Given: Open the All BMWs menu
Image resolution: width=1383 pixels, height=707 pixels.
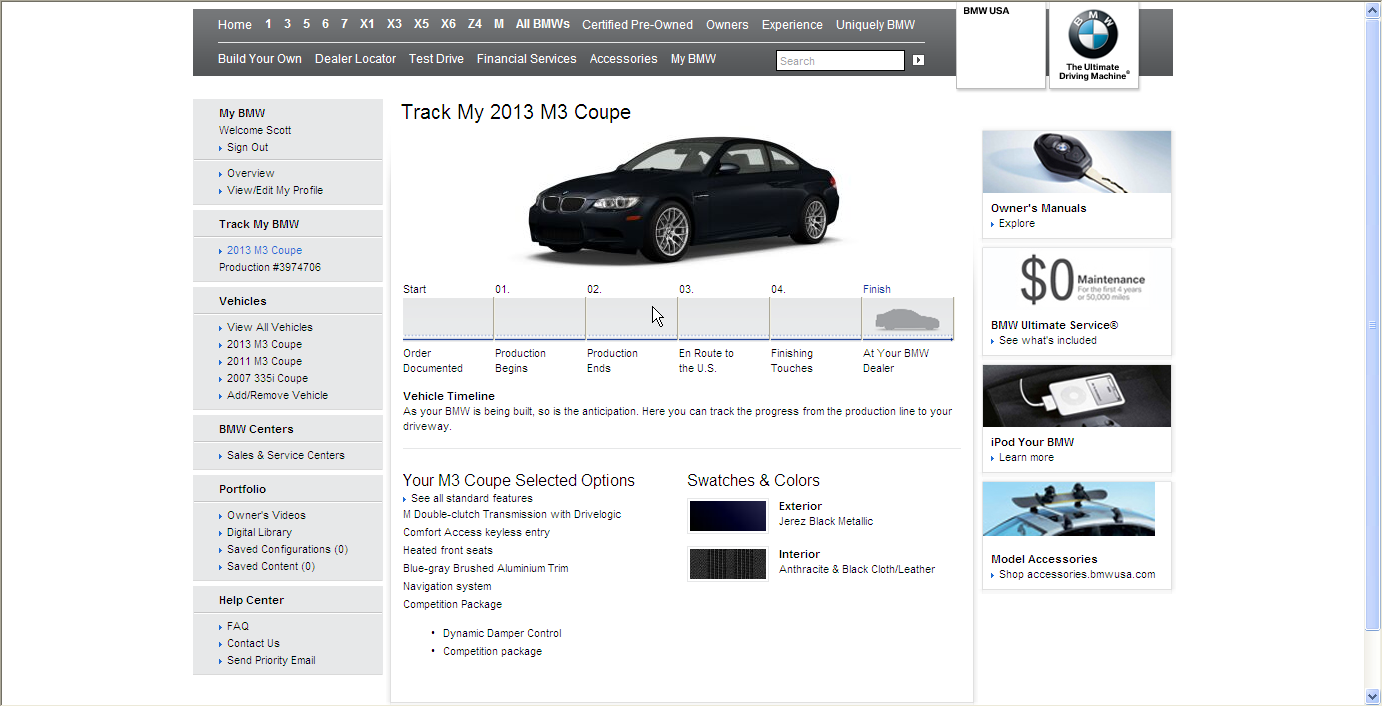Looking at the screenshot, I should [543, 24].
